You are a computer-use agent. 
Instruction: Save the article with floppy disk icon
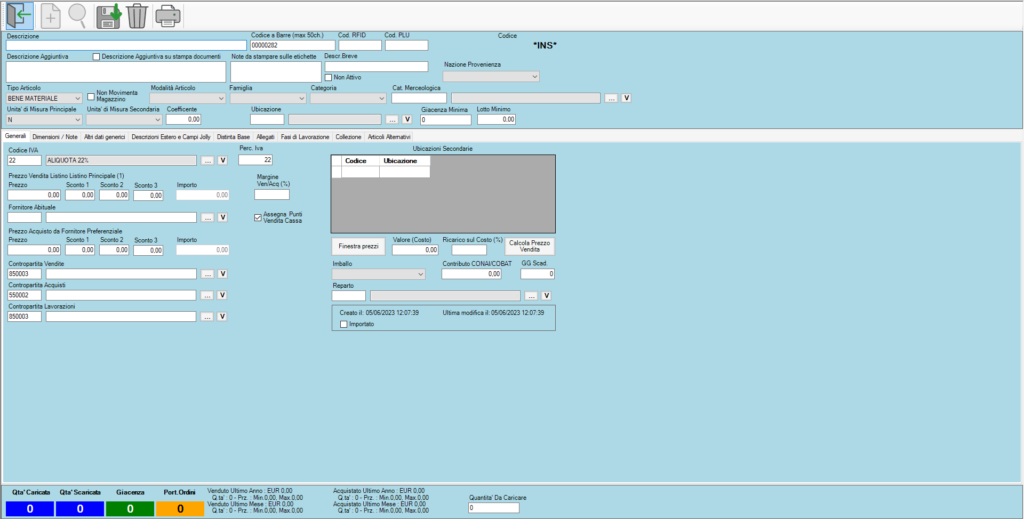108,16
